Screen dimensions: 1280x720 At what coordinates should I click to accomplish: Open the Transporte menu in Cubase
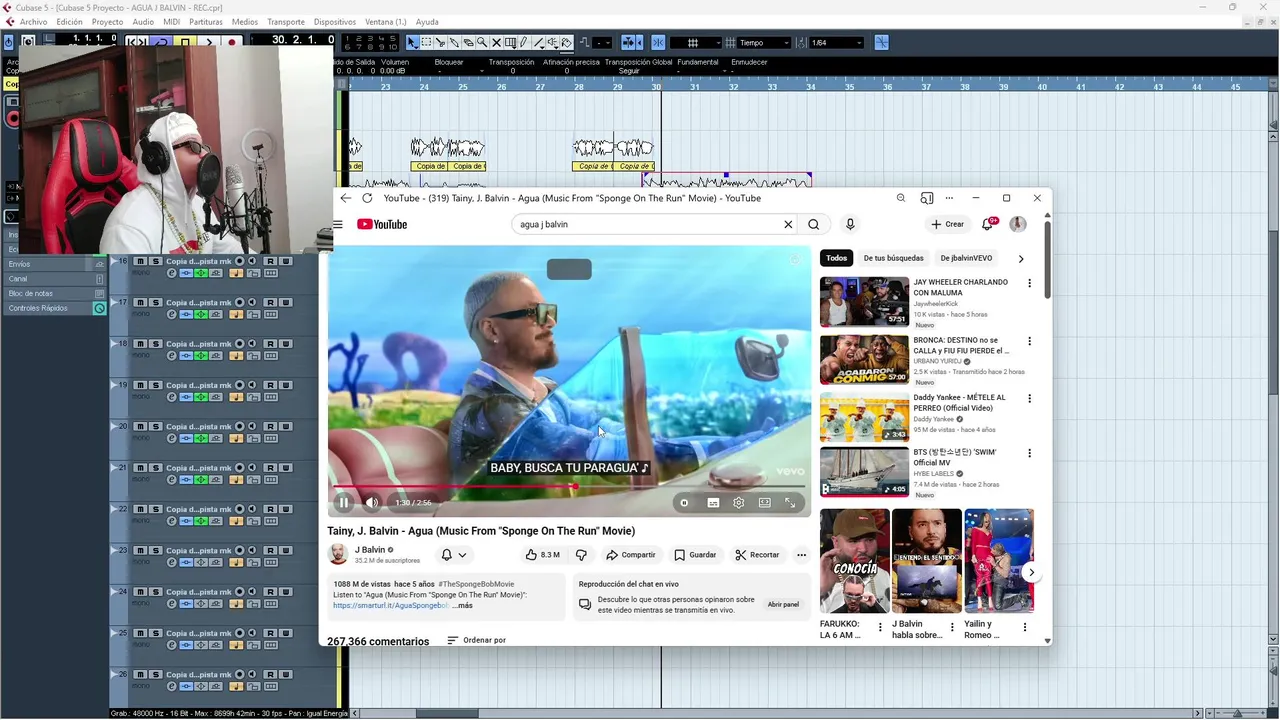click(x=286, y=22)
